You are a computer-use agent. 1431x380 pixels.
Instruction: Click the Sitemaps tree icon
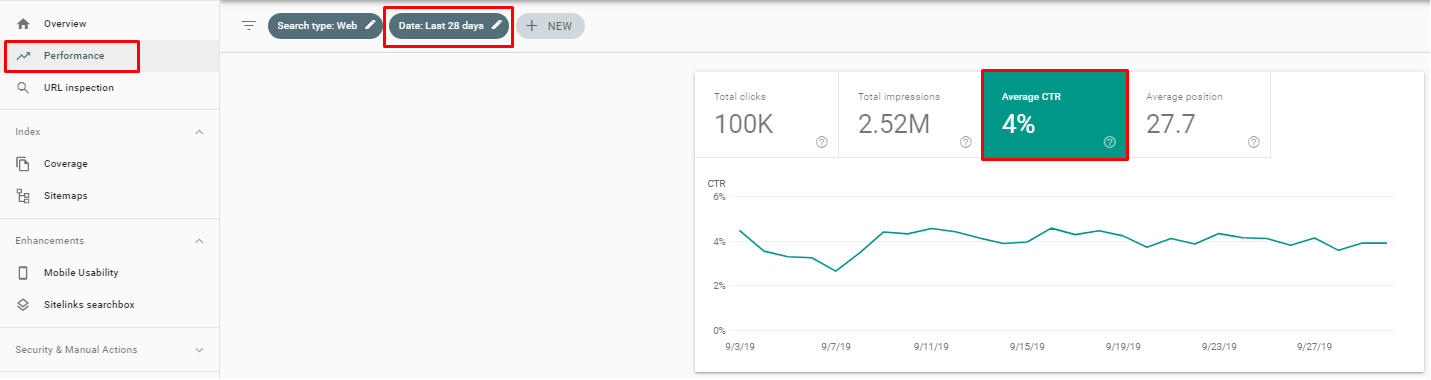pyautogui.click(x=23, y=196)
